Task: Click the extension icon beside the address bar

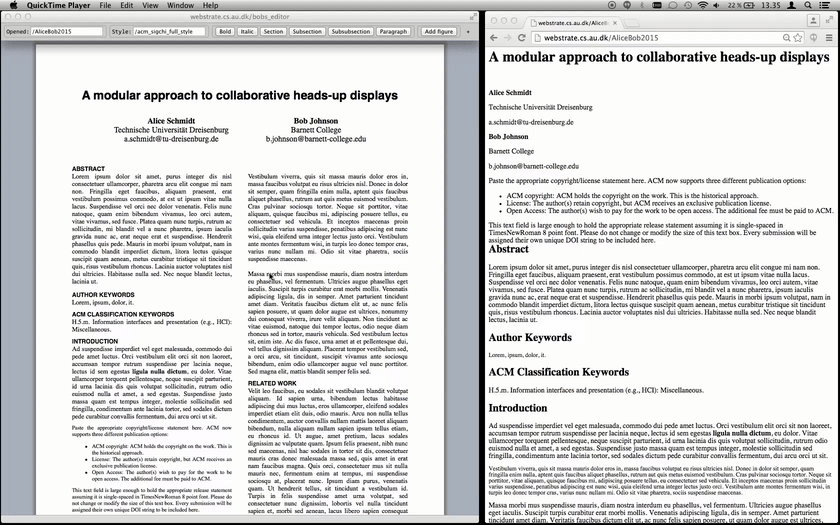Action: (x=813, y=38)
